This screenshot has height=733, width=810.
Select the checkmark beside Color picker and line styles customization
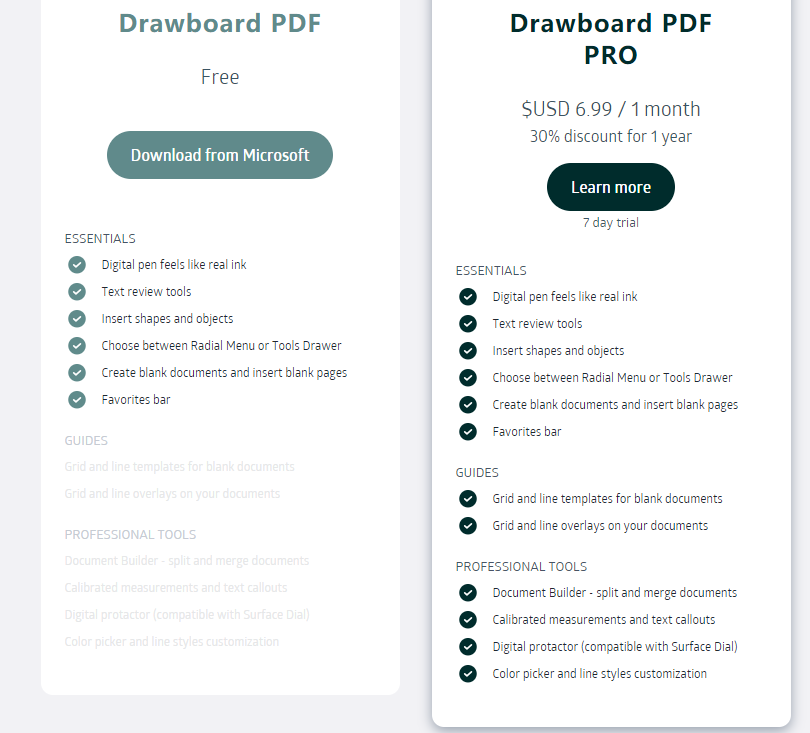pos(468,673)
